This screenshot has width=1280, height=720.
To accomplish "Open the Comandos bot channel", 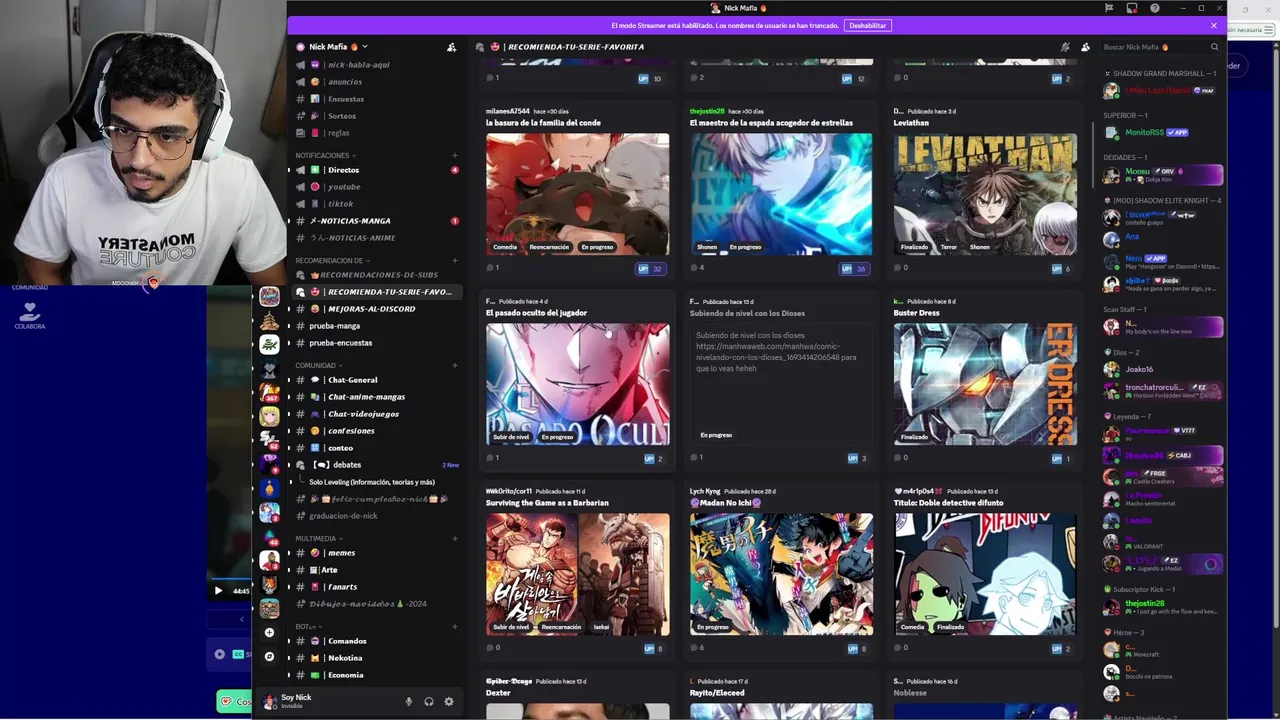I will pos(375,641).
